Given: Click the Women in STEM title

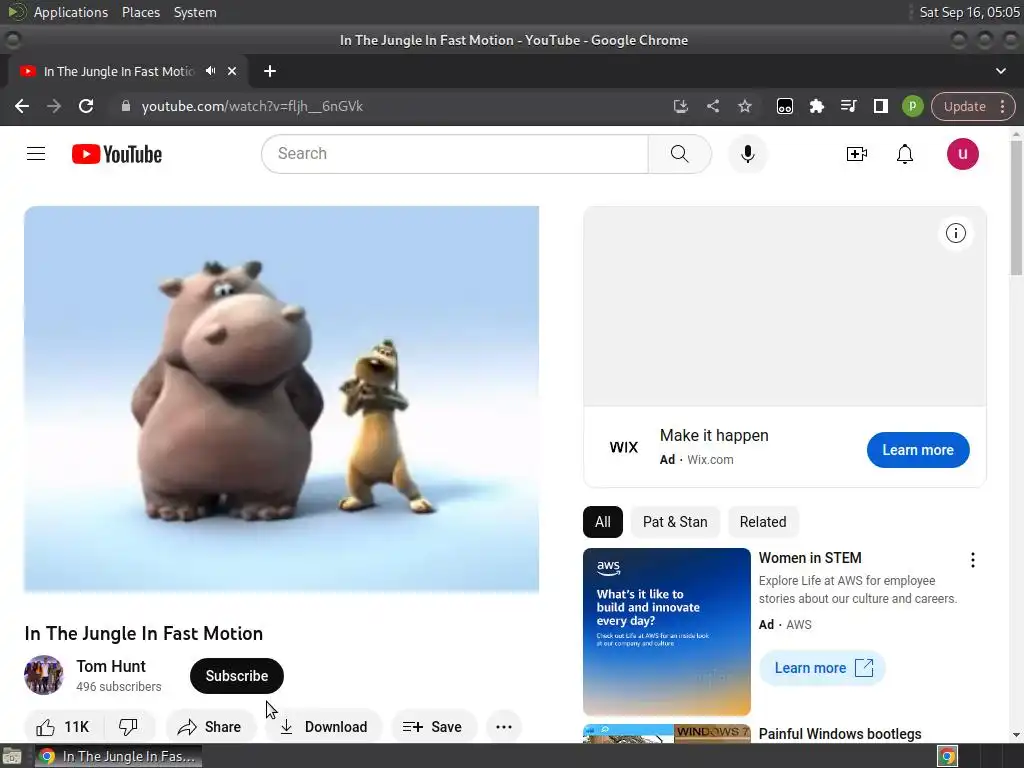Looking at the screenshot, I should point(810,558).
